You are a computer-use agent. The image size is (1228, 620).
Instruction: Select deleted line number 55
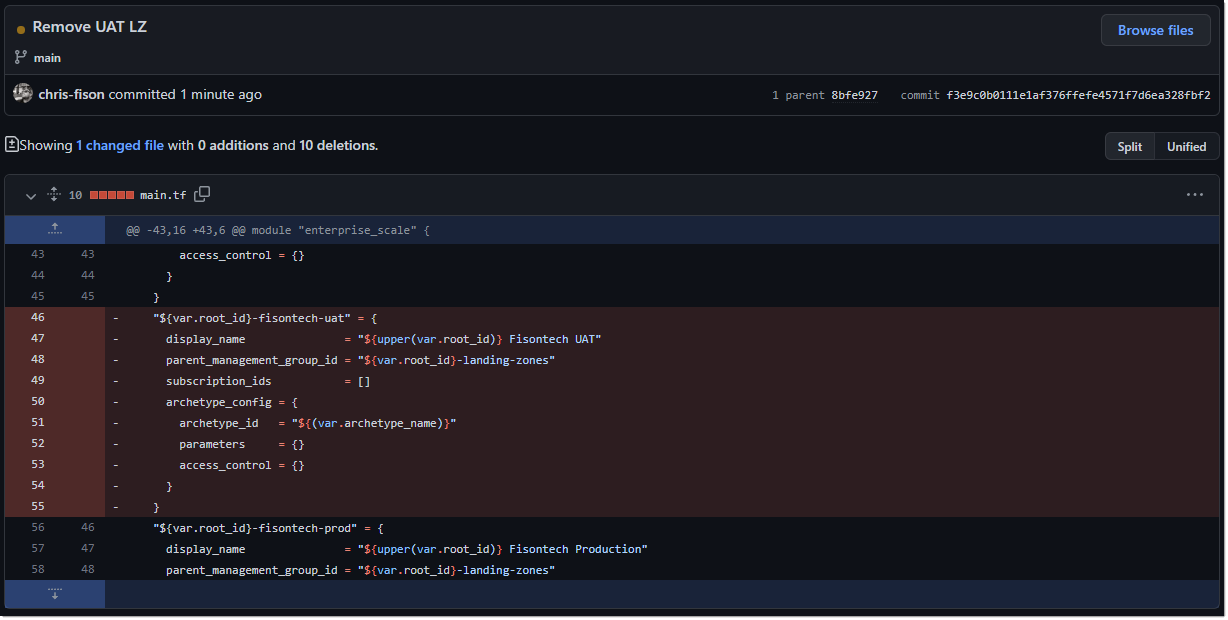tap(38, 507)
